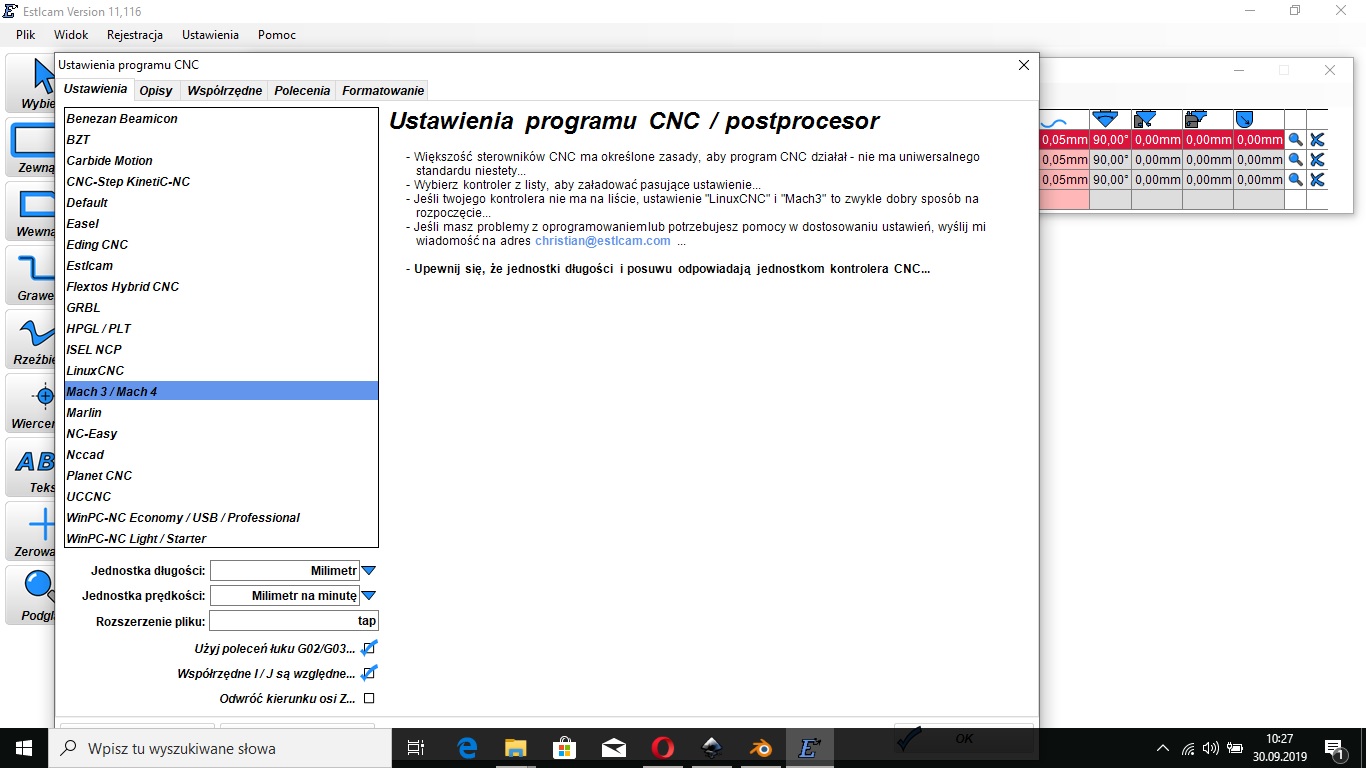Screen dimensions: 1366x768
Task: Enable 'Odwróć kierunku osi Z' checkbox
Action: pos(369,698)
